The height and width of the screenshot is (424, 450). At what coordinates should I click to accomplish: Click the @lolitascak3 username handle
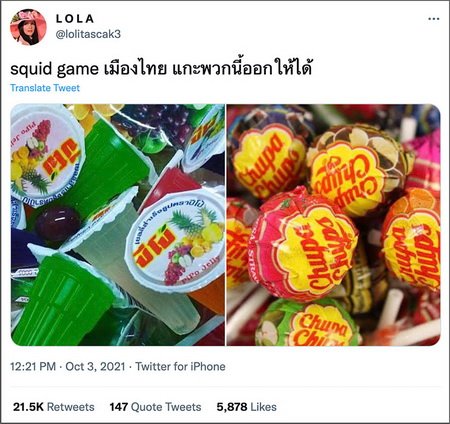click(x=88, y=34)
